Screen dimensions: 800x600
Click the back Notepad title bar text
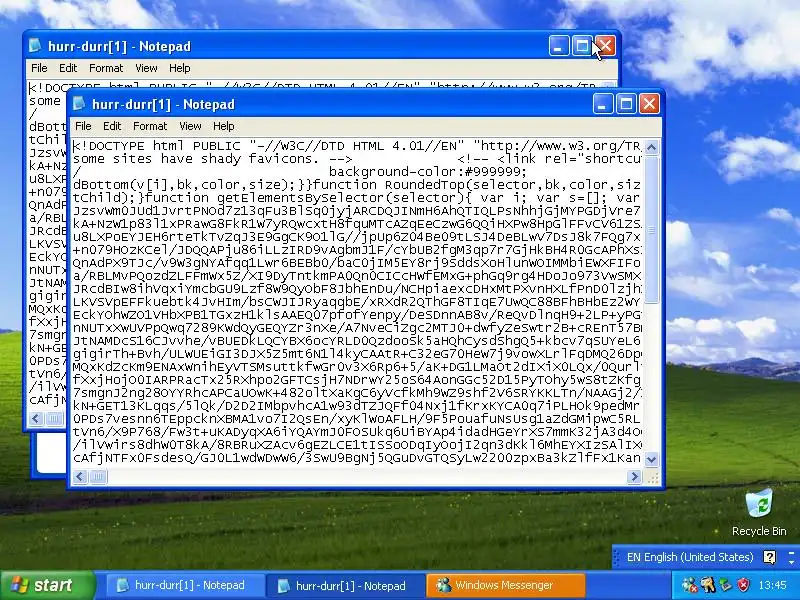tap(119, 46)
